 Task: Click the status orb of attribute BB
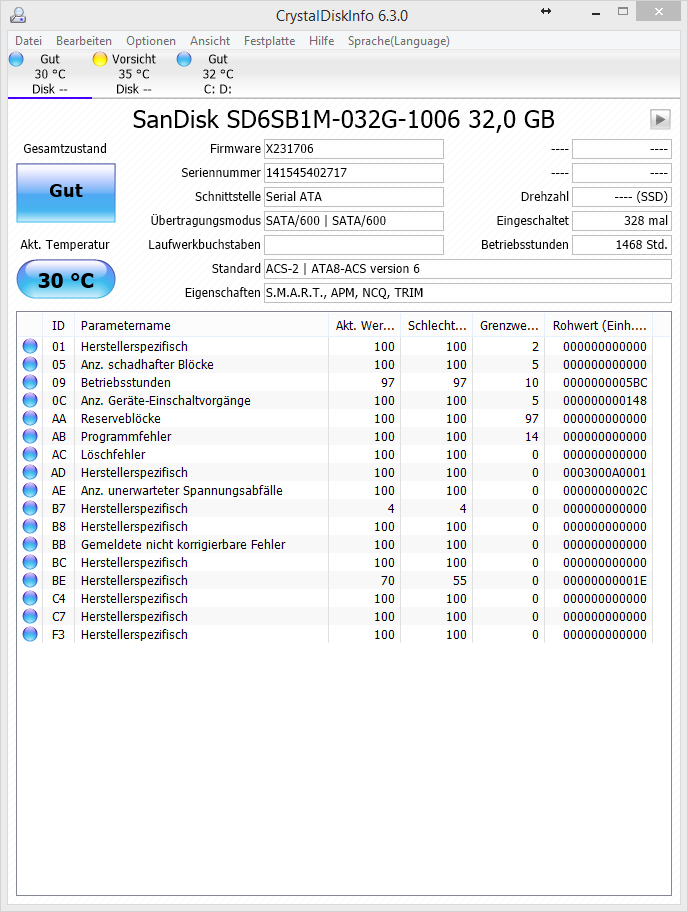coord(30,544)
